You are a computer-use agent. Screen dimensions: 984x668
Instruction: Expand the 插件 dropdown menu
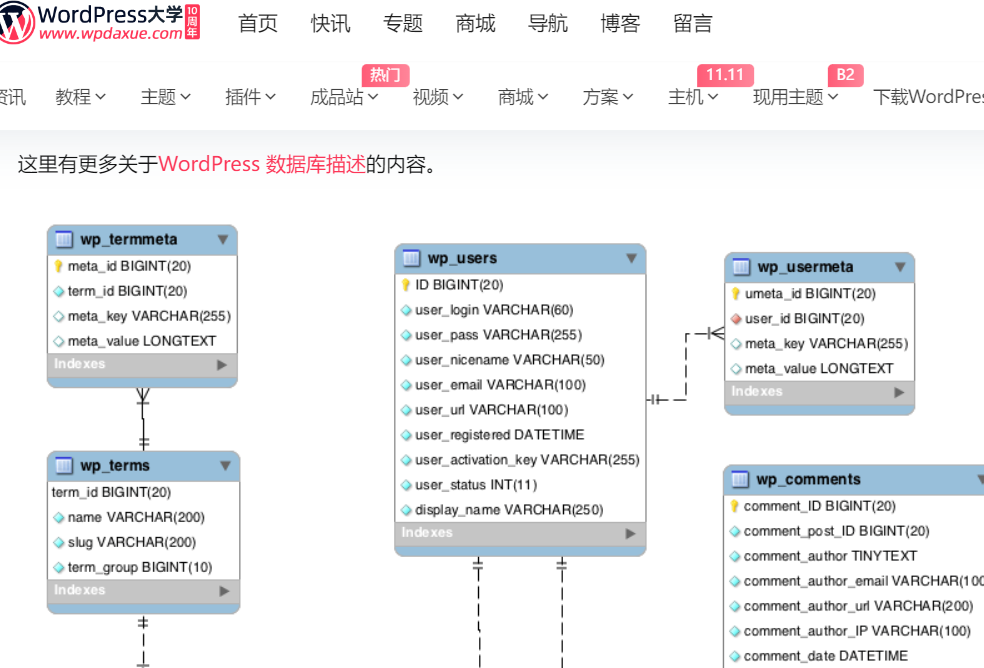pos(250,97)
